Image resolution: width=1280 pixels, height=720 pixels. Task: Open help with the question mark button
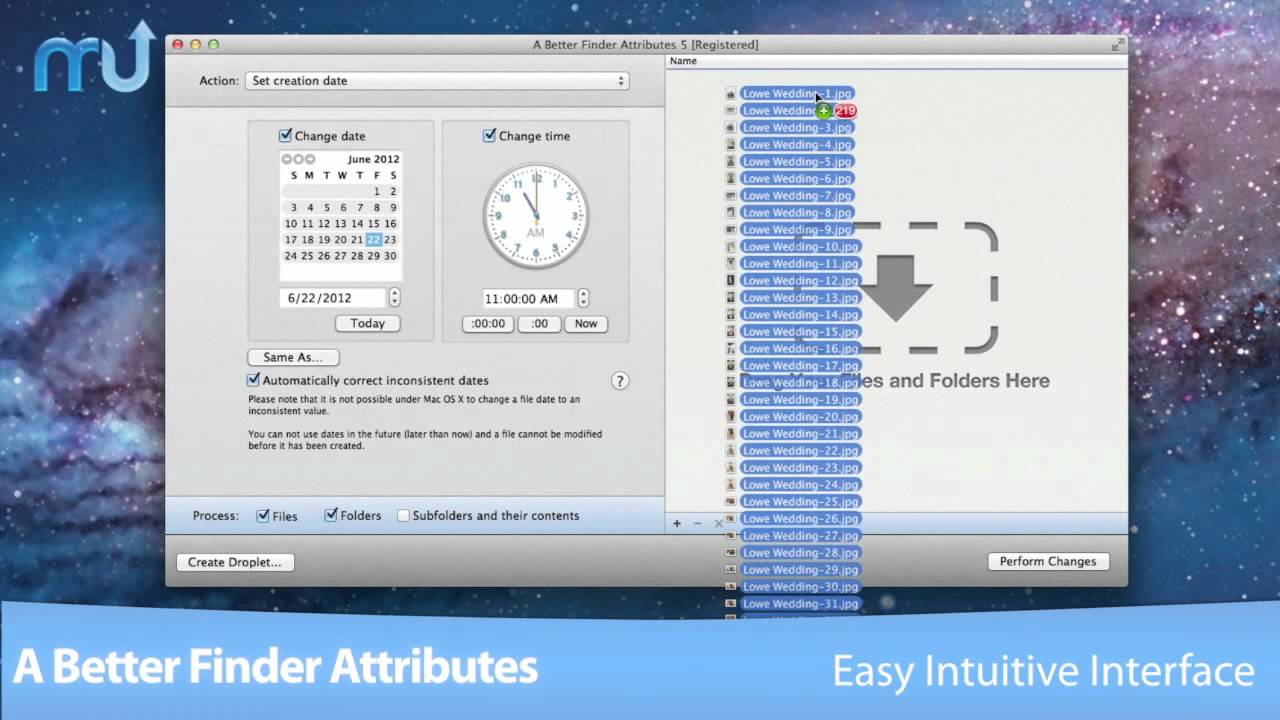point(620,381)
